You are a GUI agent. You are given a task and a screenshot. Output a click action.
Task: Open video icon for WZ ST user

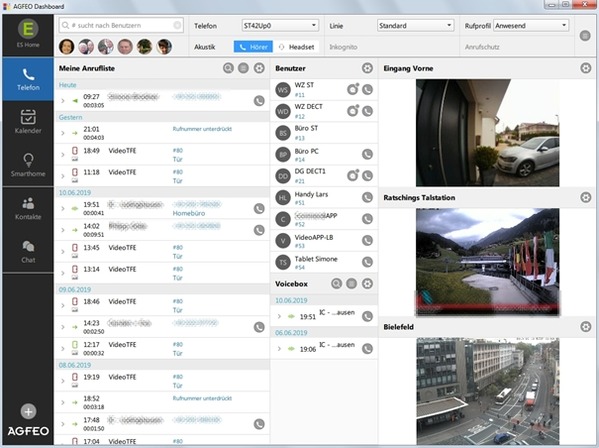(x=353, y=89)
